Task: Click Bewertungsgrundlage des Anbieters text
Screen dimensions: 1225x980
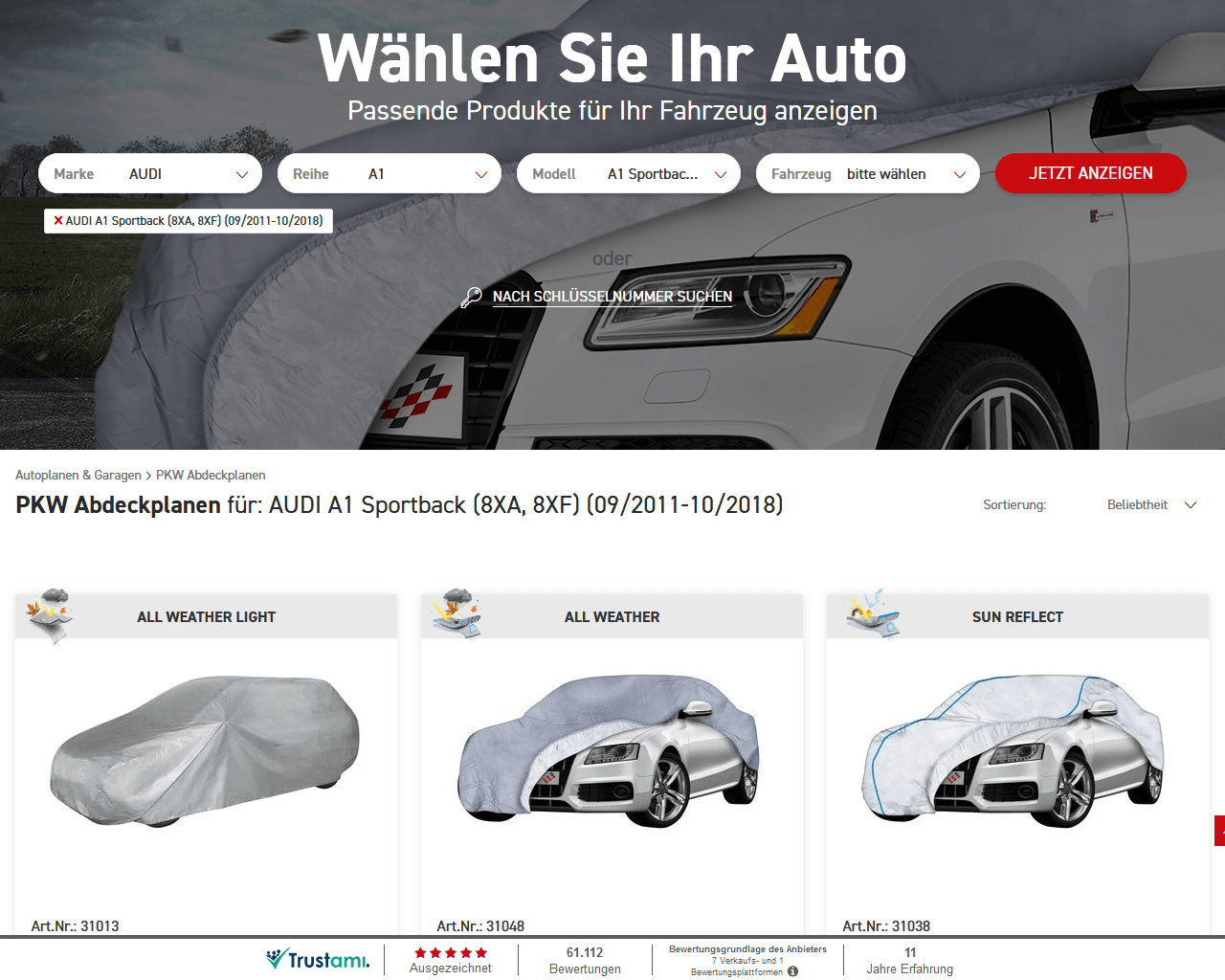Action: coord(747,949)
